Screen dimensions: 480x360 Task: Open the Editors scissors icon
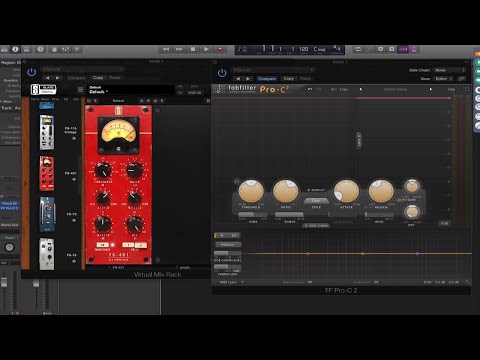click(77, 50)
